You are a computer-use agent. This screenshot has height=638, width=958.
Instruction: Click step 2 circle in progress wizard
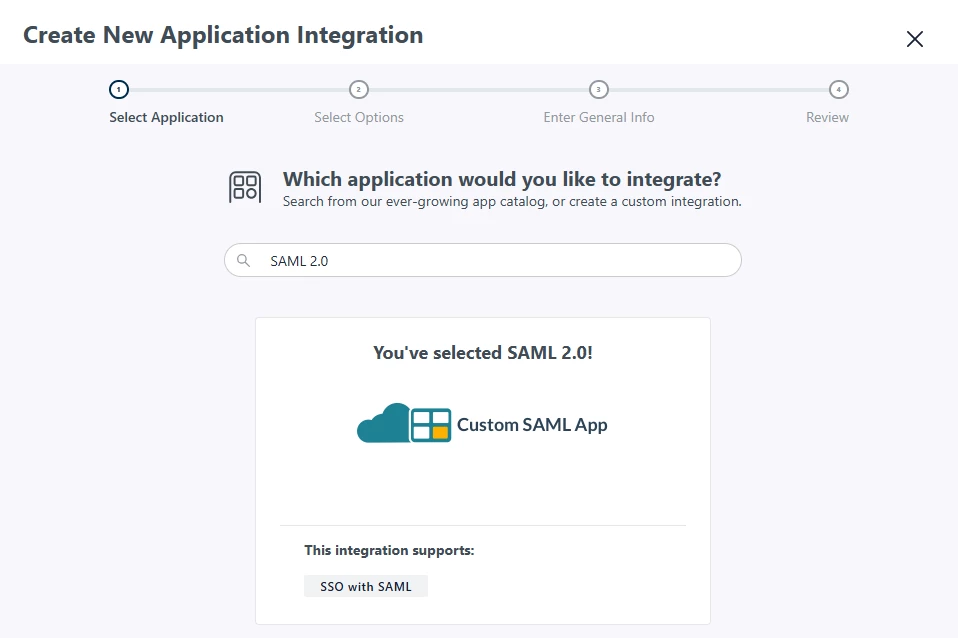click(x=359, y=90)
